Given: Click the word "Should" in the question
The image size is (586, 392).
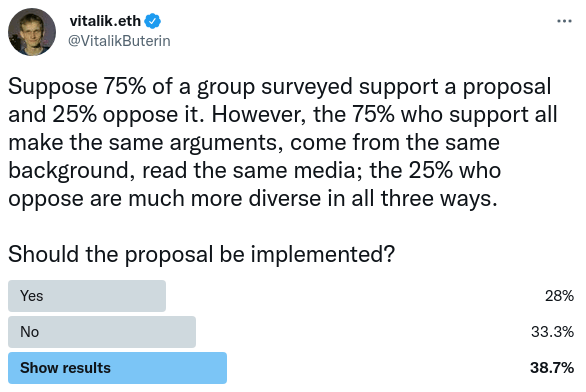Looking at the screenshot, I should (44, 254).
